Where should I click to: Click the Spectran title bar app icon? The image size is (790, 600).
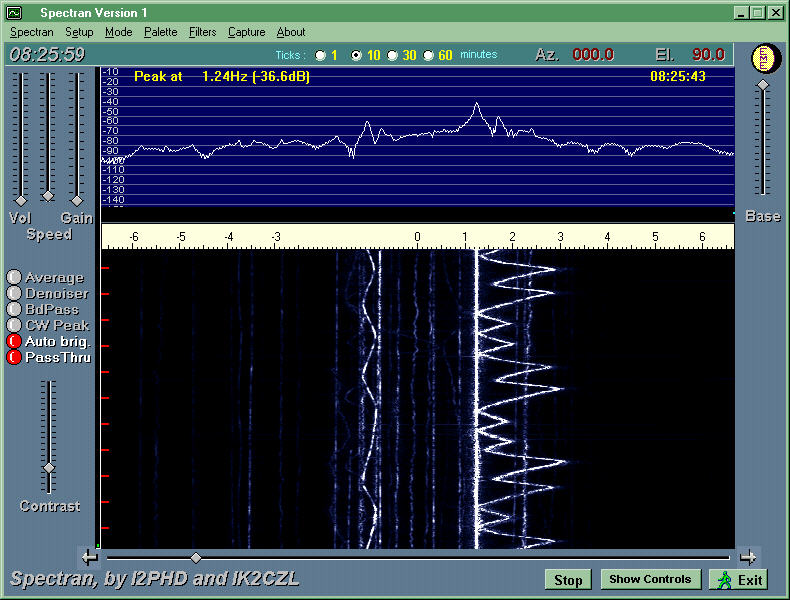(14, 13)
